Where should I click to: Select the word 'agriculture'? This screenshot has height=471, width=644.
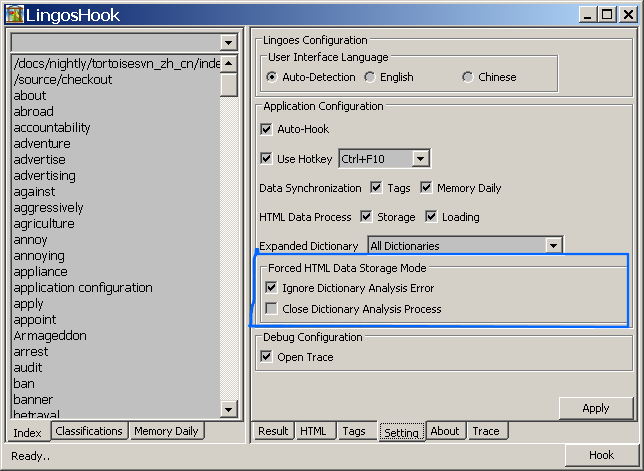pyautogui.click(x=116, y=223)
